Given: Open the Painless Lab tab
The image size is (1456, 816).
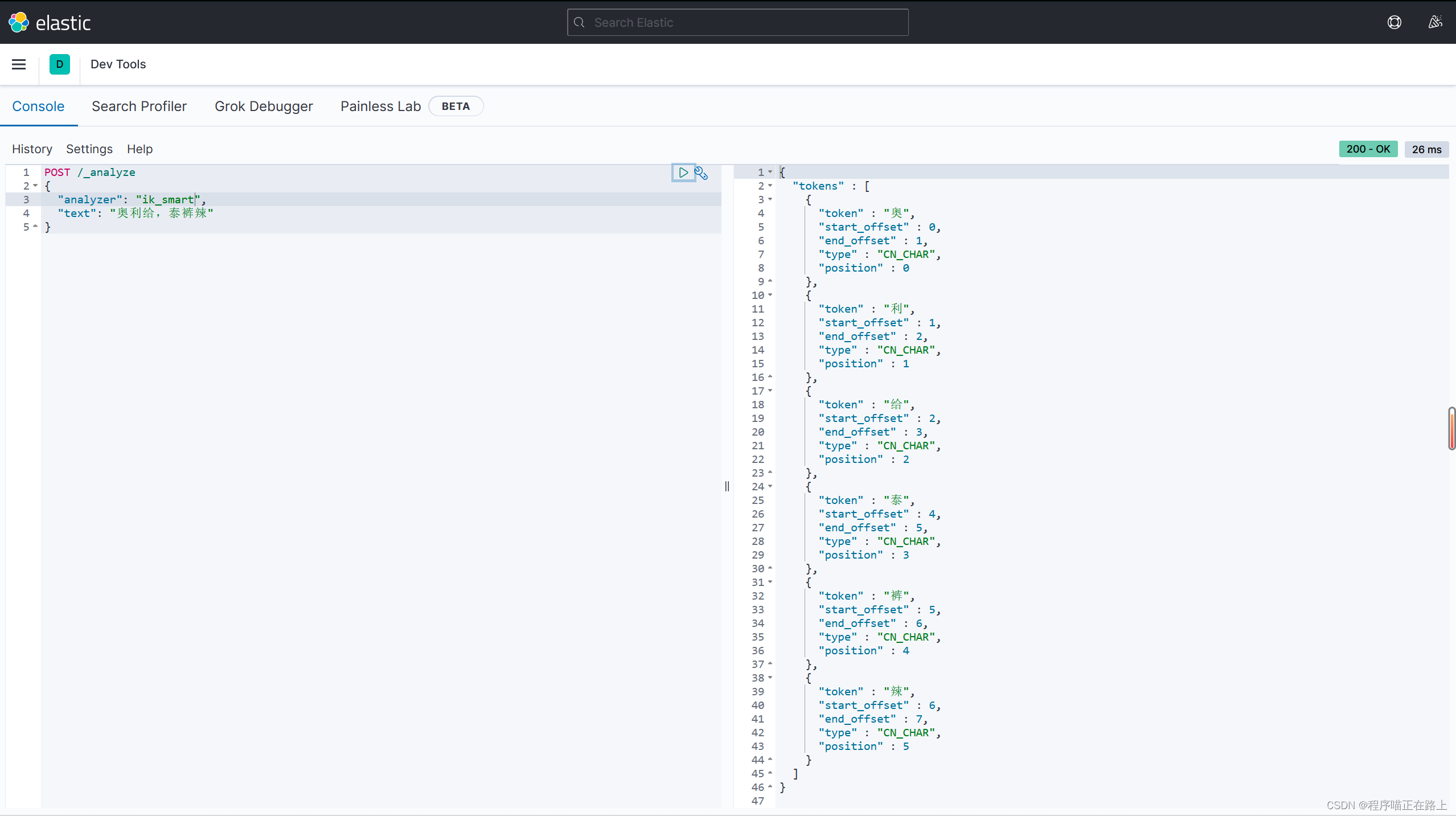Looking at the screenshot, I should click(380, 106).
